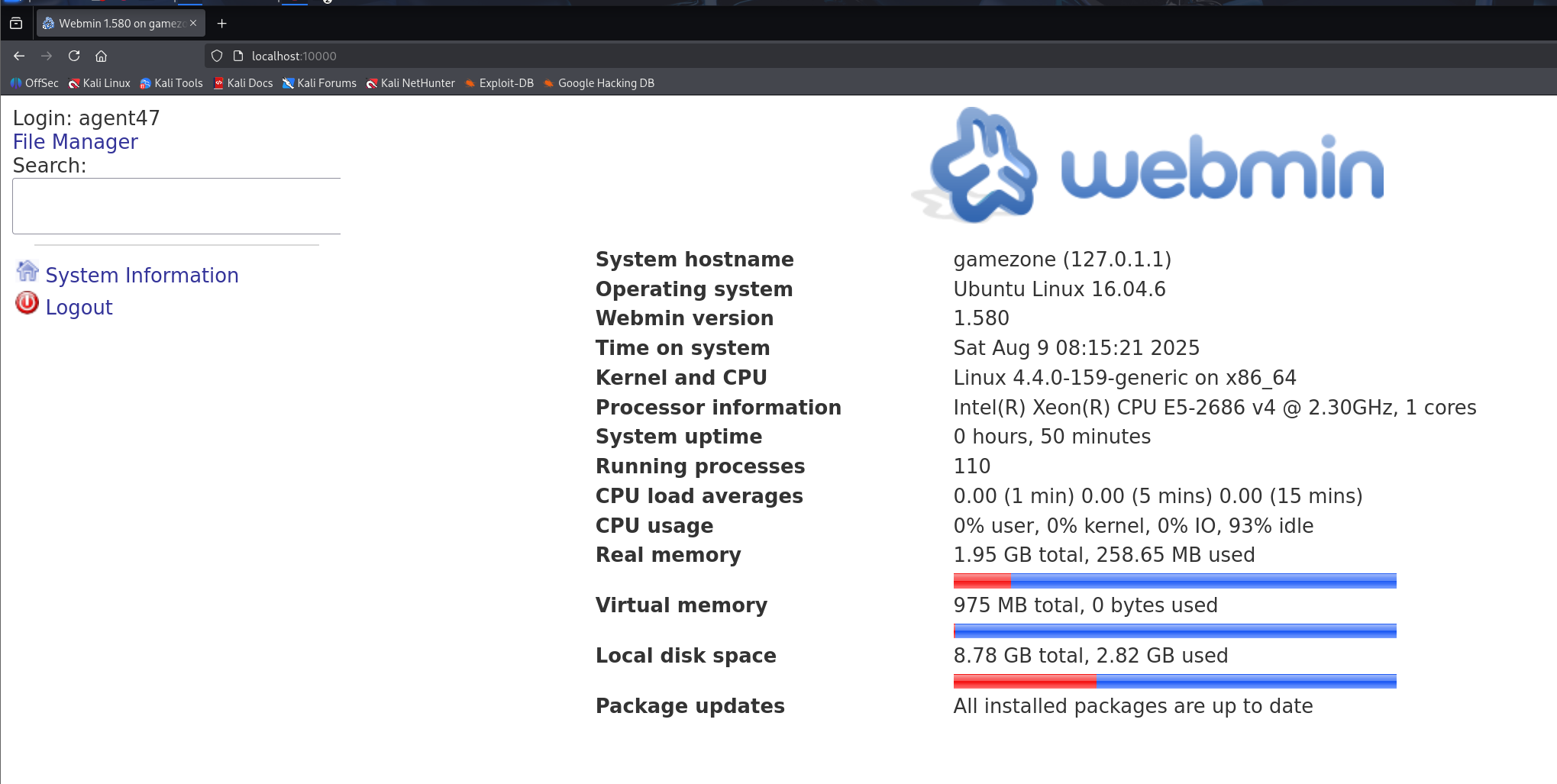Click 'gamezone (127.0.1.1)' hostname value
1557x784 pixels.
(1062, 260)
